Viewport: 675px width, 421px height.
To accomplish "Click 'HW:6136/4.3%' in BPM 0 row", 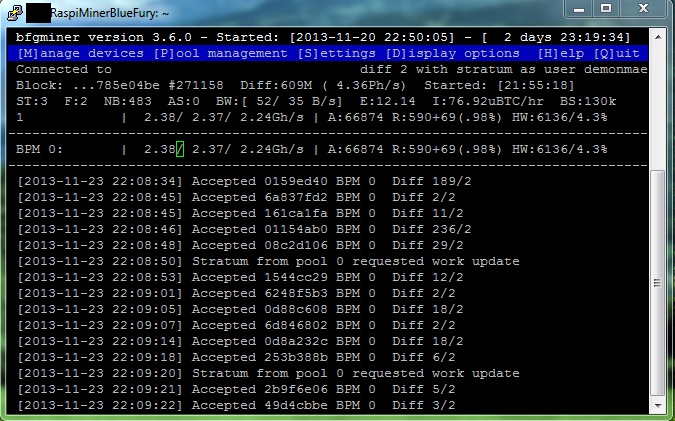I will click(x=560, y=149).
